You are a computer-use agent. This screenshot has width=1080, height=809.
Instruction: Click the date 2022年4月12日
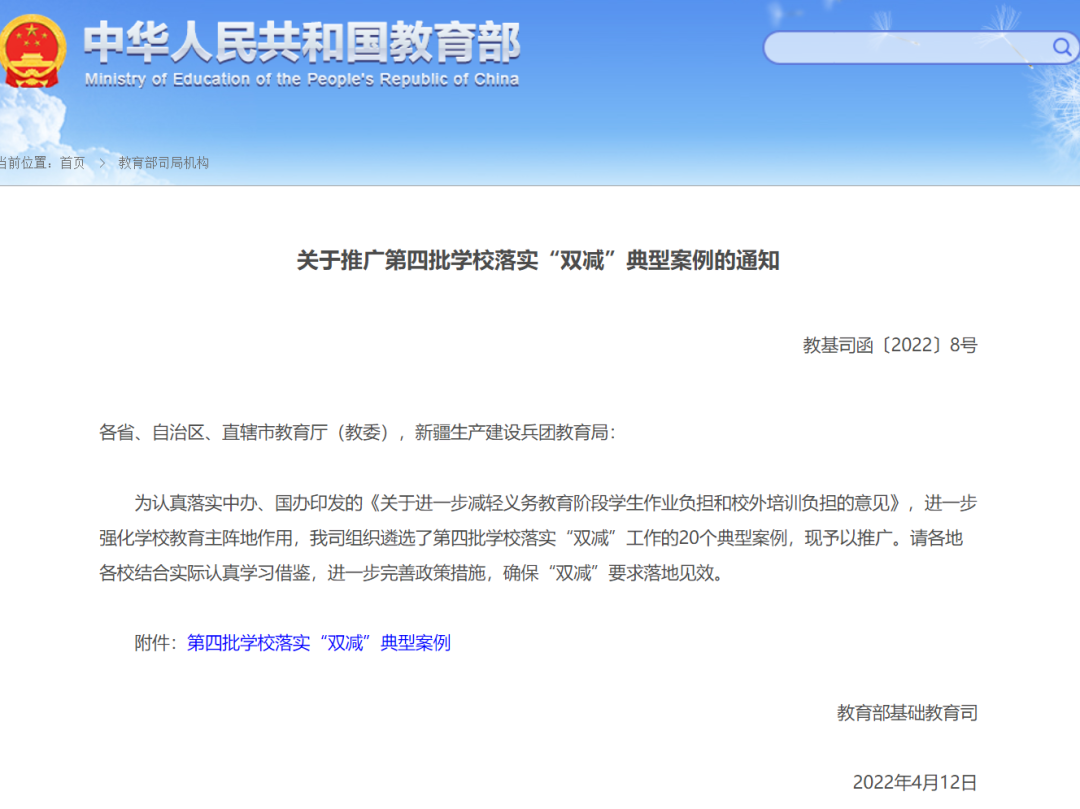[x=915, y=783]
